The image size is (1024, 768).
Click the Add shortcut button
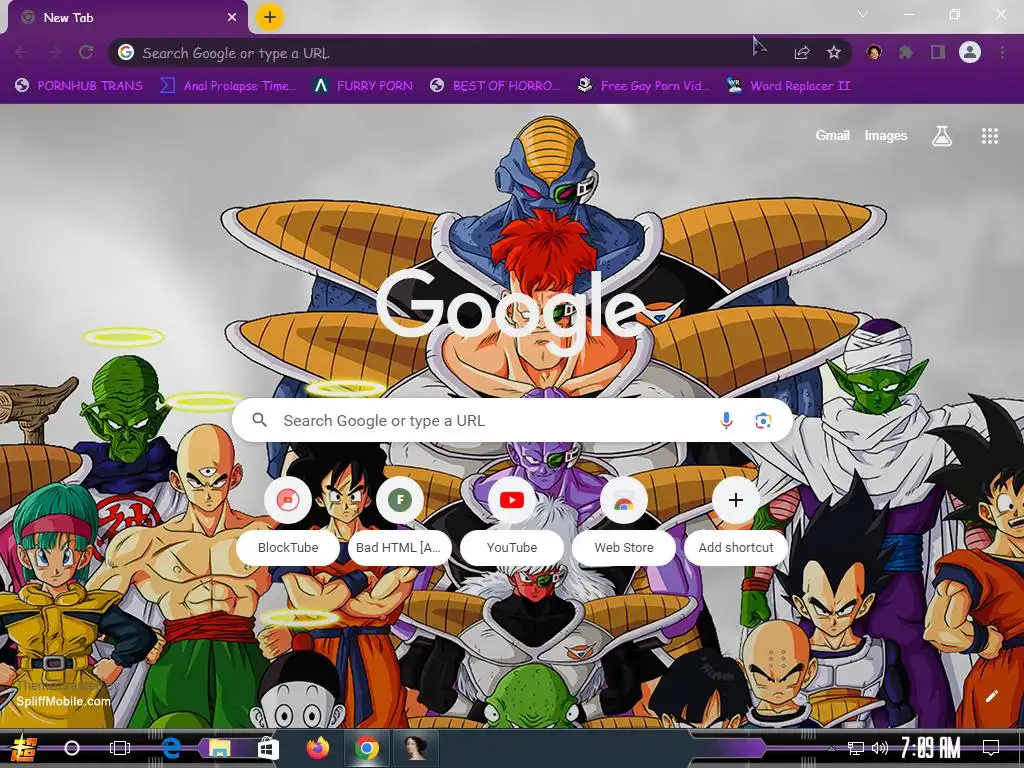[x=736, y=522]
